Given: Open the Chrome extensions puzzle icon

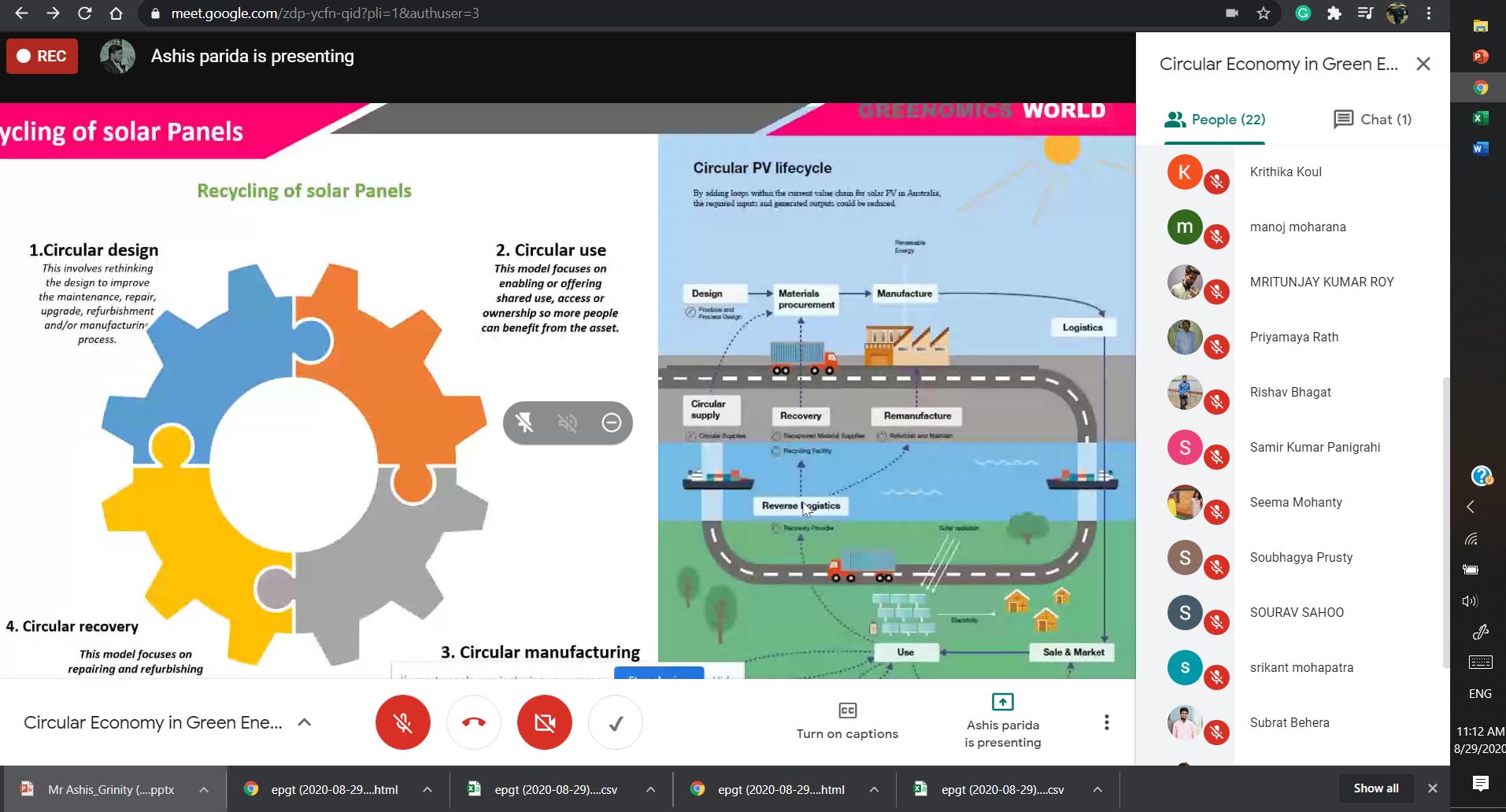Looking at the screenshot, I should 1334,13.
